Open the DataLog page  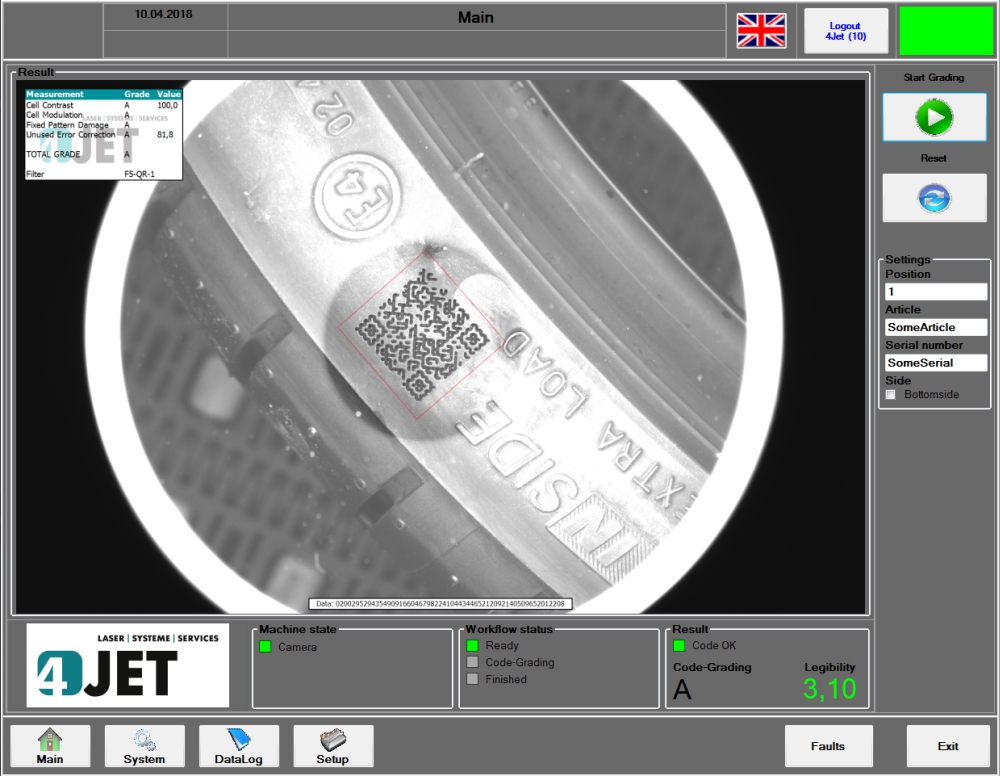pyautogui.click(x=238, y=746)
